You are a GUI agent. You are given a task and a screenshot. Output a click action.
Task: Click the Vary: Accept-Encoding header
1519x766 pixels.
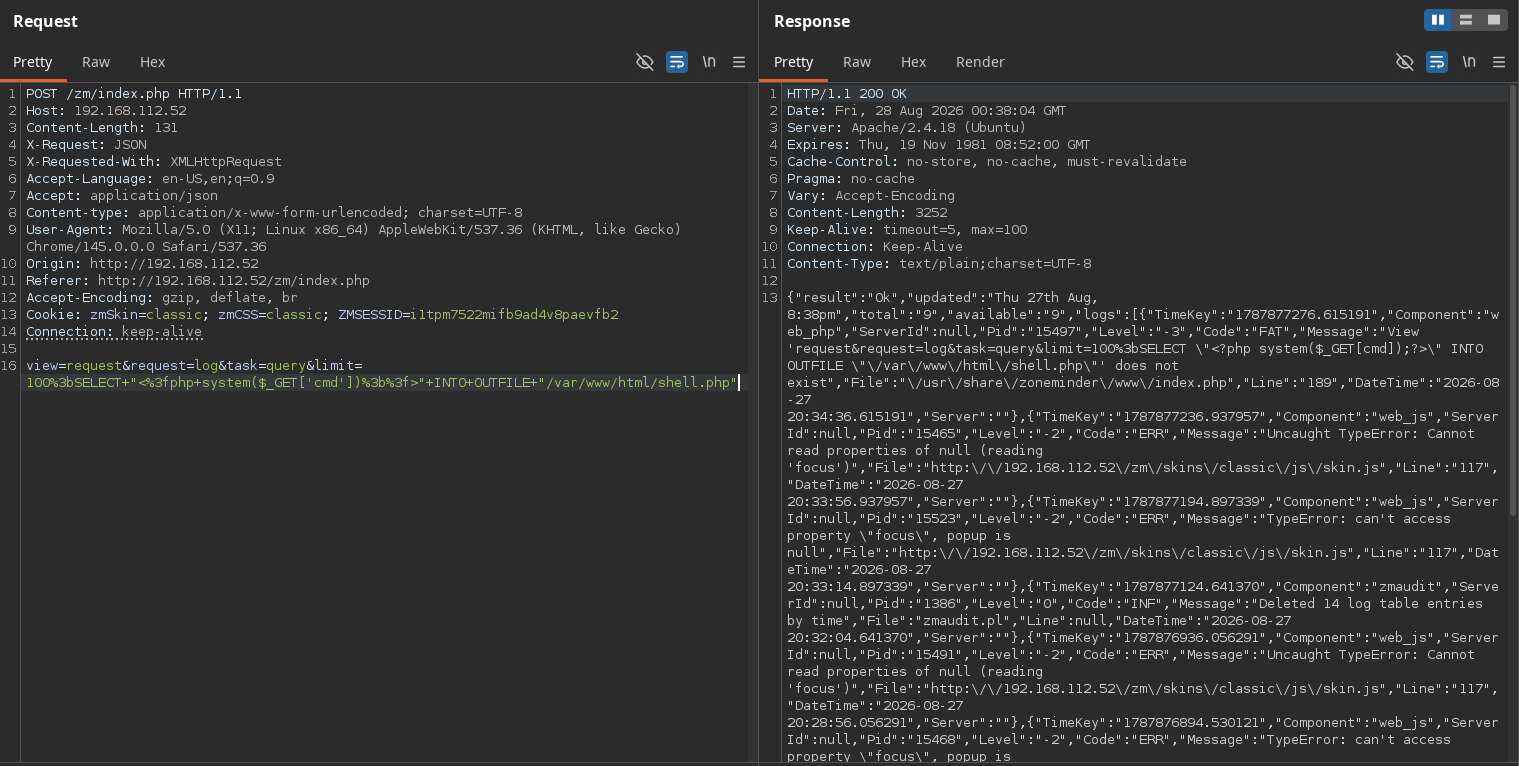(871, 196)
